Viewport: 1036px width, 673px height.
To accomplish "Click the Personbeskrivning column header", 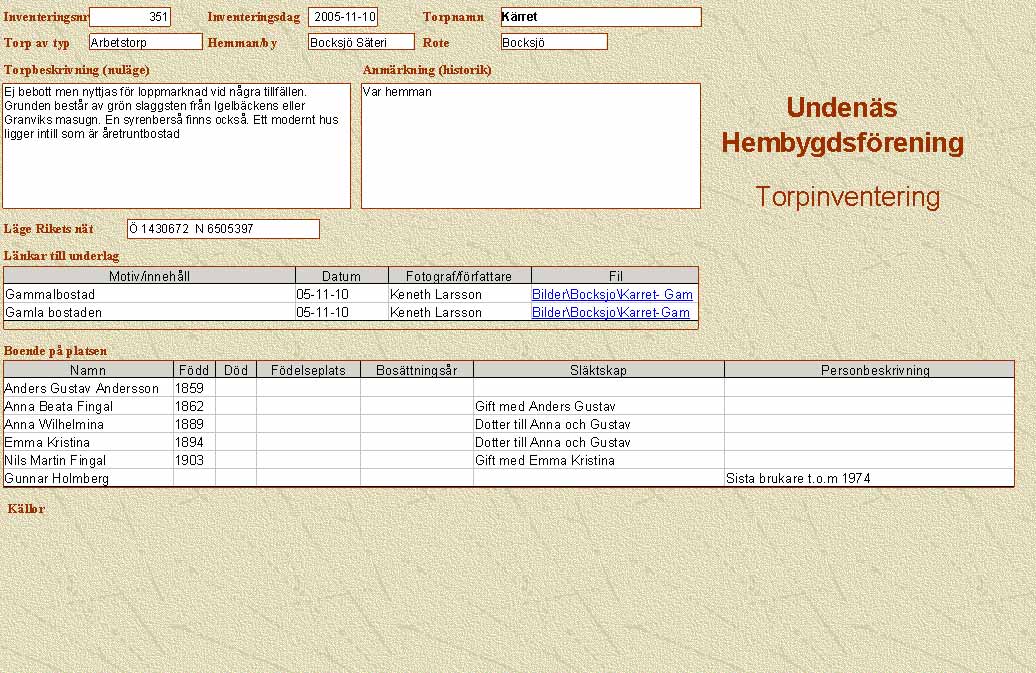I will point(868,370).
